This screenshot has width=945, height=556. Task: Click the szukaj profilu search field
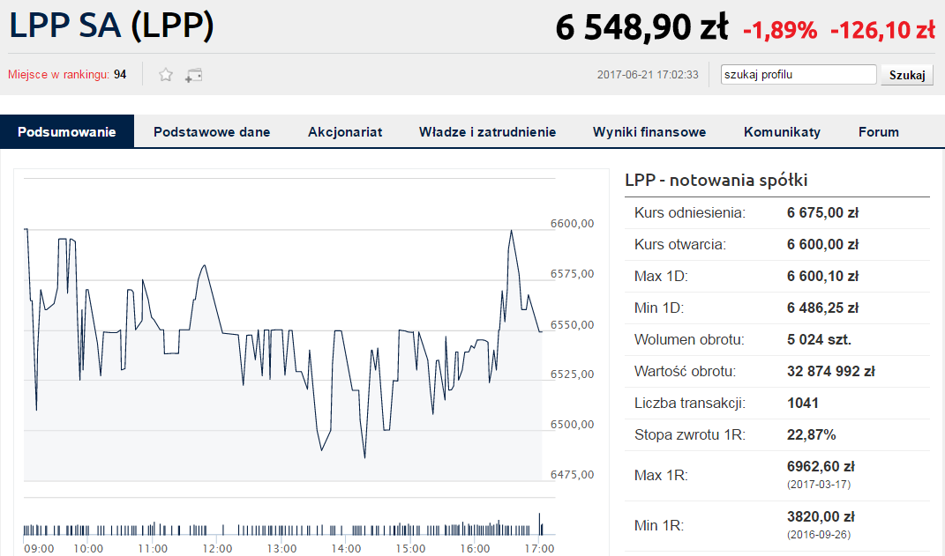pos(799,75)
